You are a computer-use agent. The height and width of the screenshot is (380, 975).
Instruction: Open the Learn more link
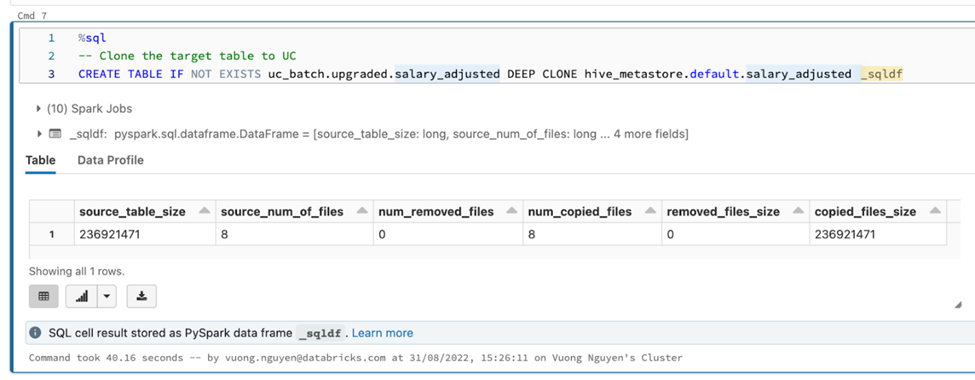382,333
